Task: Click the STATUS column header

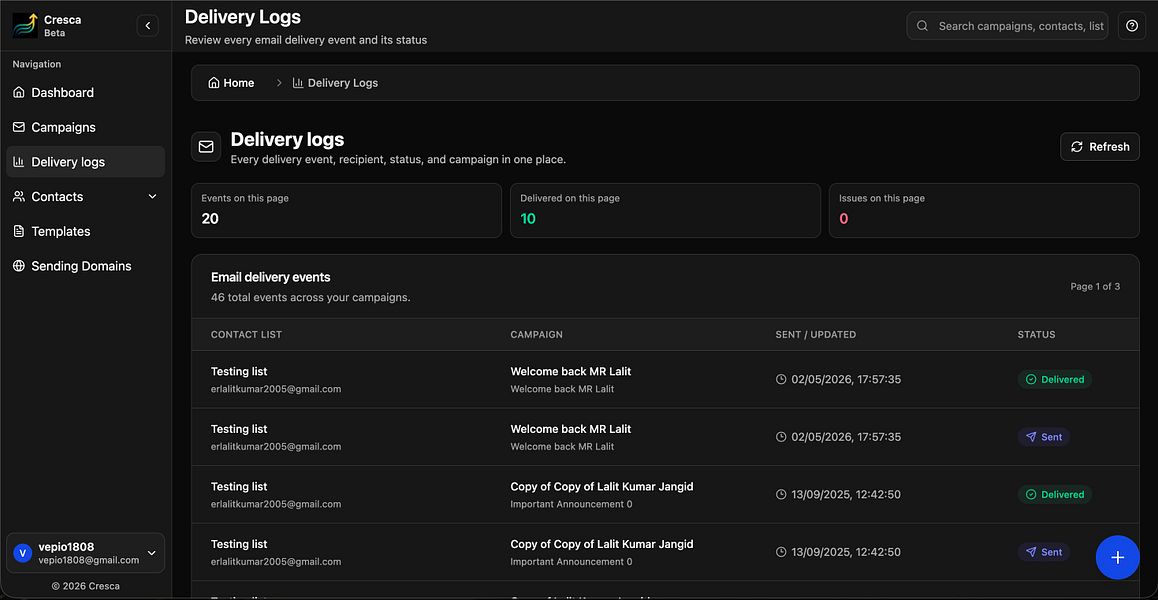Action: [x=1037, y=335]
